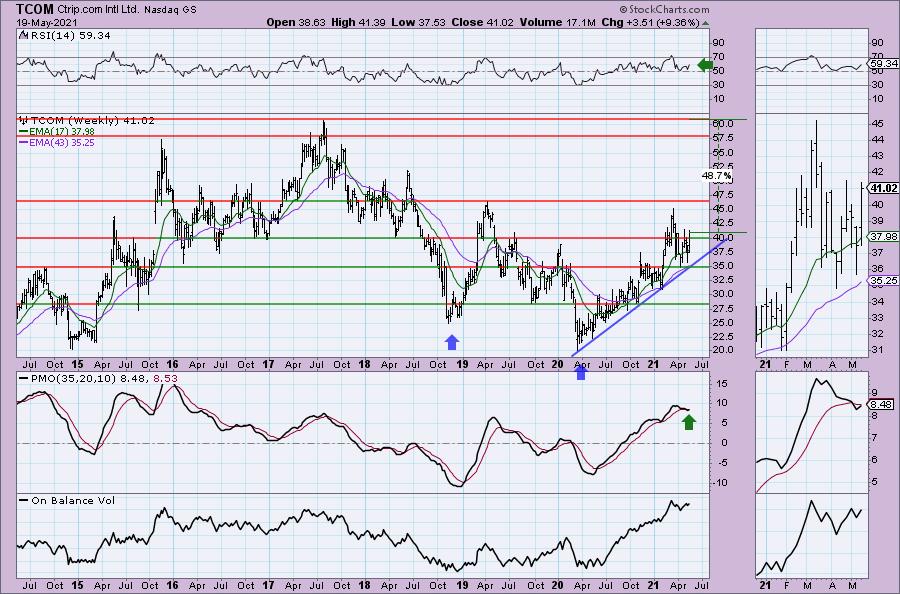Viewport: 900px width, 594px height.
Task: Click the RSI(14) 59.34 indicator label
Action: click(x=70, y=36)
